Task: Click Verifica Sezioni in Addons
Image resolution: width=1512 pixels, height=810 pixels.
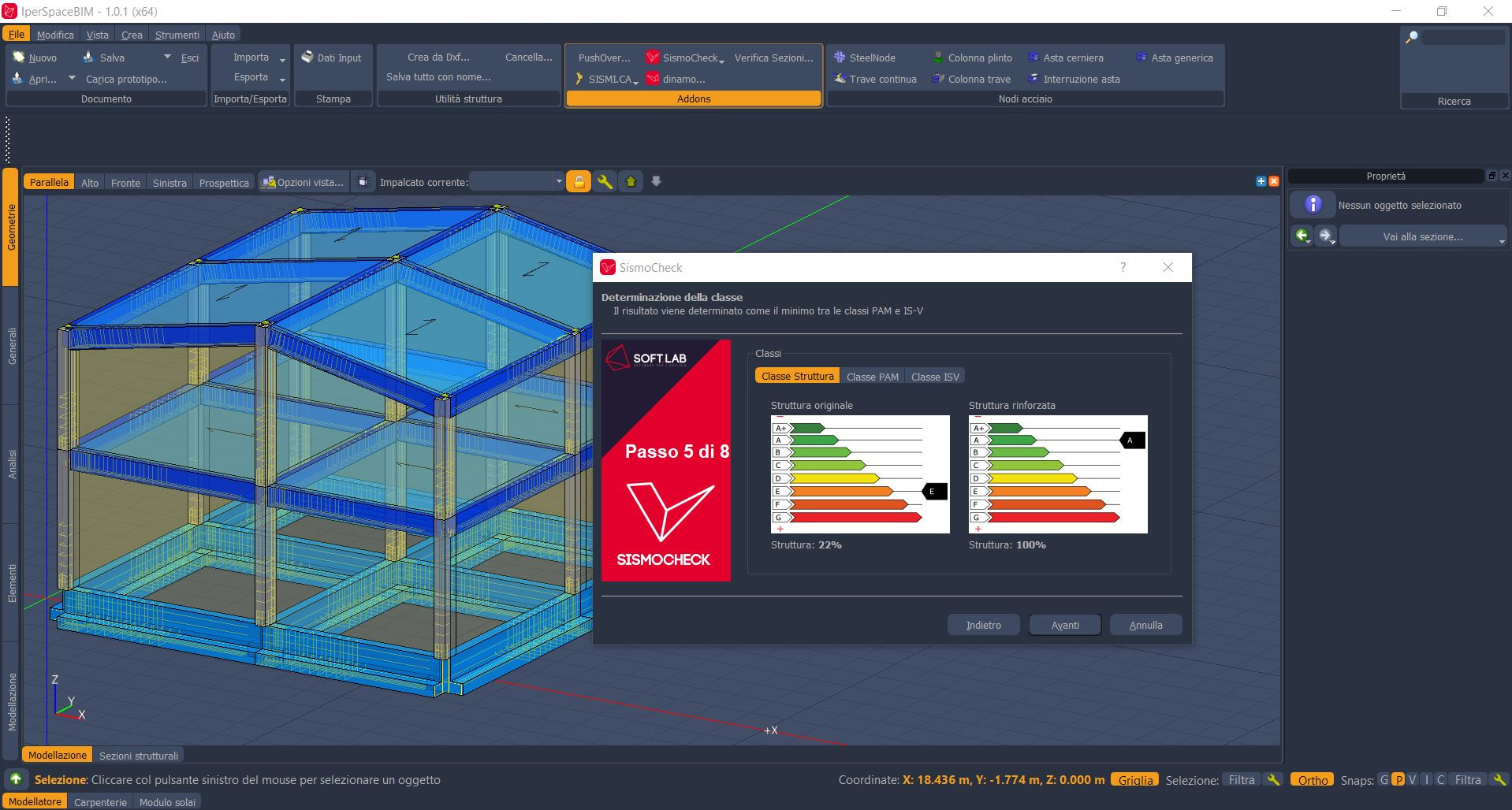Action: [x=773, y=58]
